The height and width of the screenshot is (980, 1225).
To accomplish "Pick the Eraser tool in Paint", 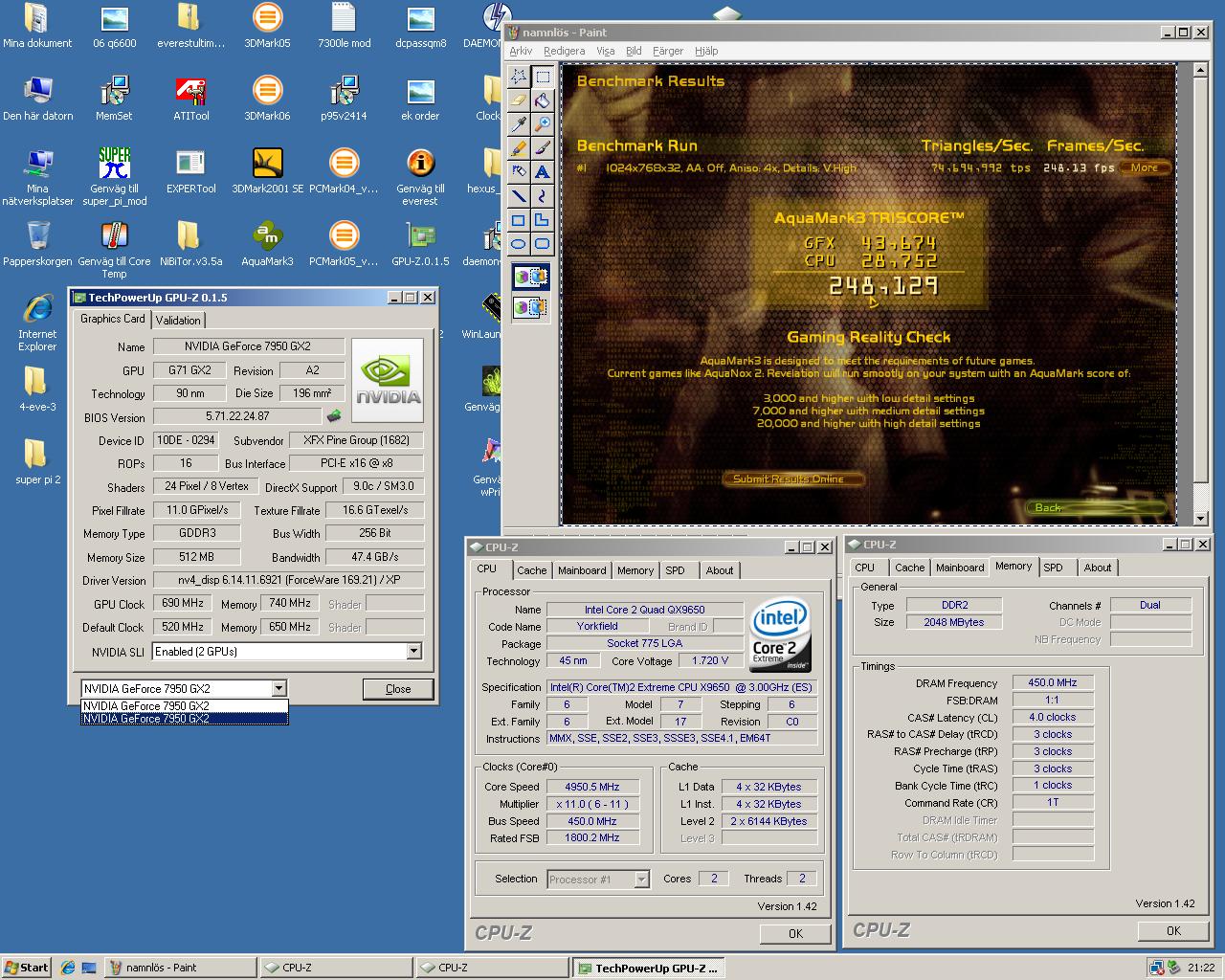I will click(x=519, y=100).
